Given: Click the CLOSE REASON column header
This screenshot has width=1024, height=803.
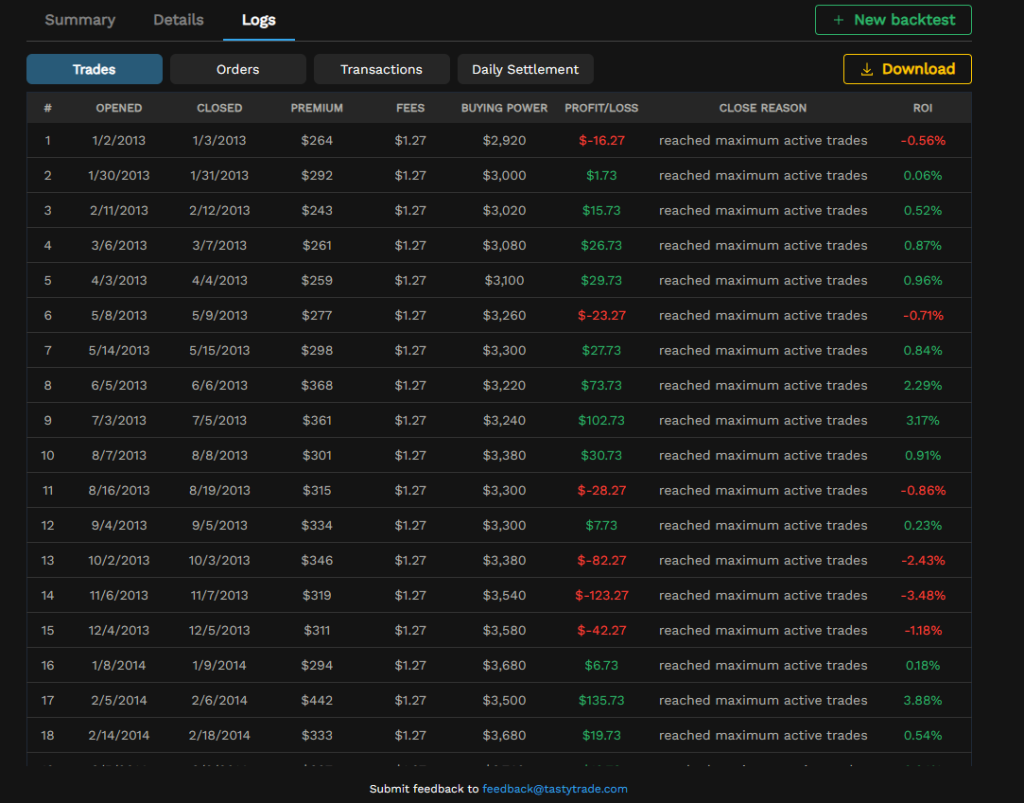Looking at the screenshot, I should 763,108.
